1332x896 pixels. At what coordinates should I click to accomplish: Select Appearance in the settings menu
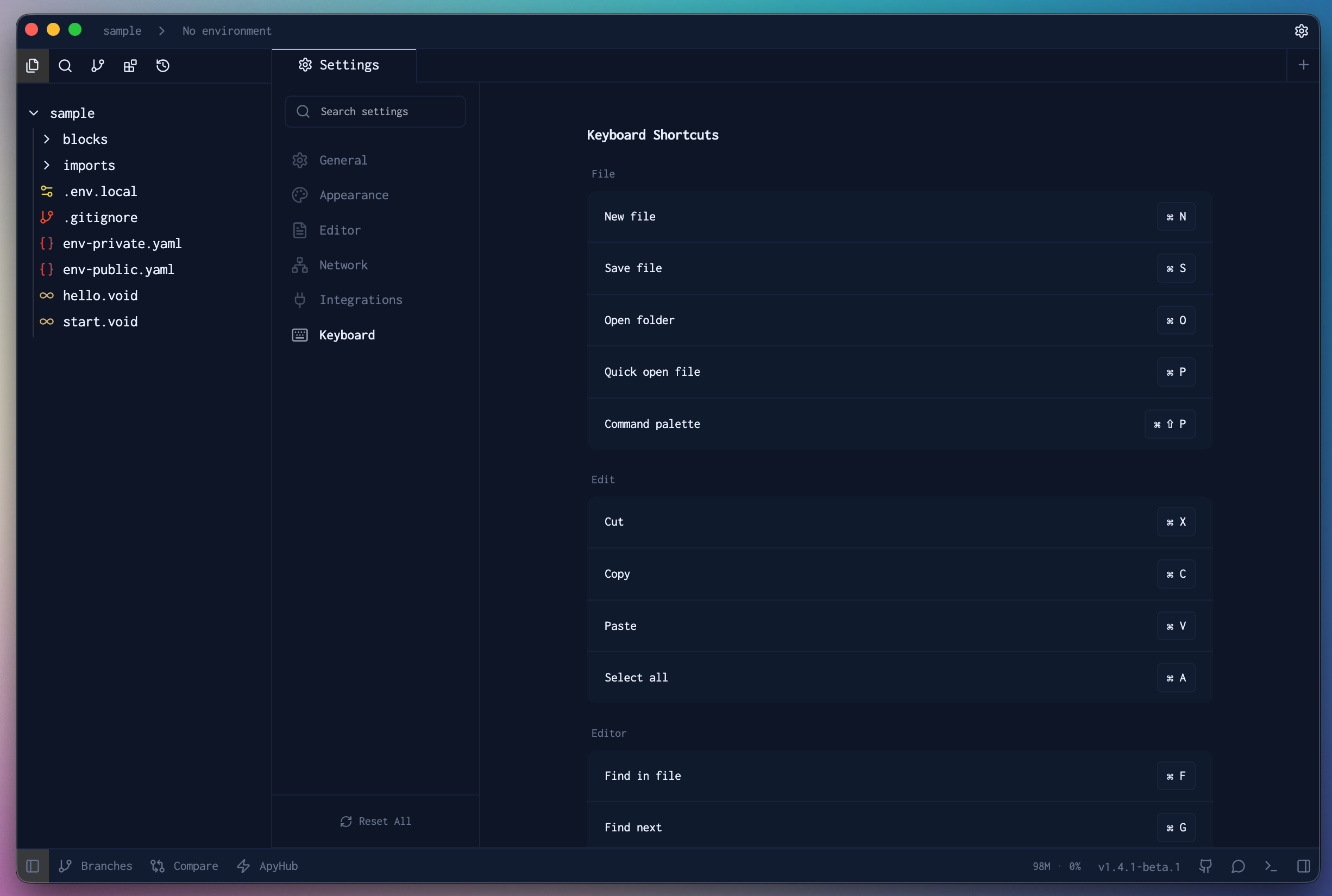(x=354, y=195)
